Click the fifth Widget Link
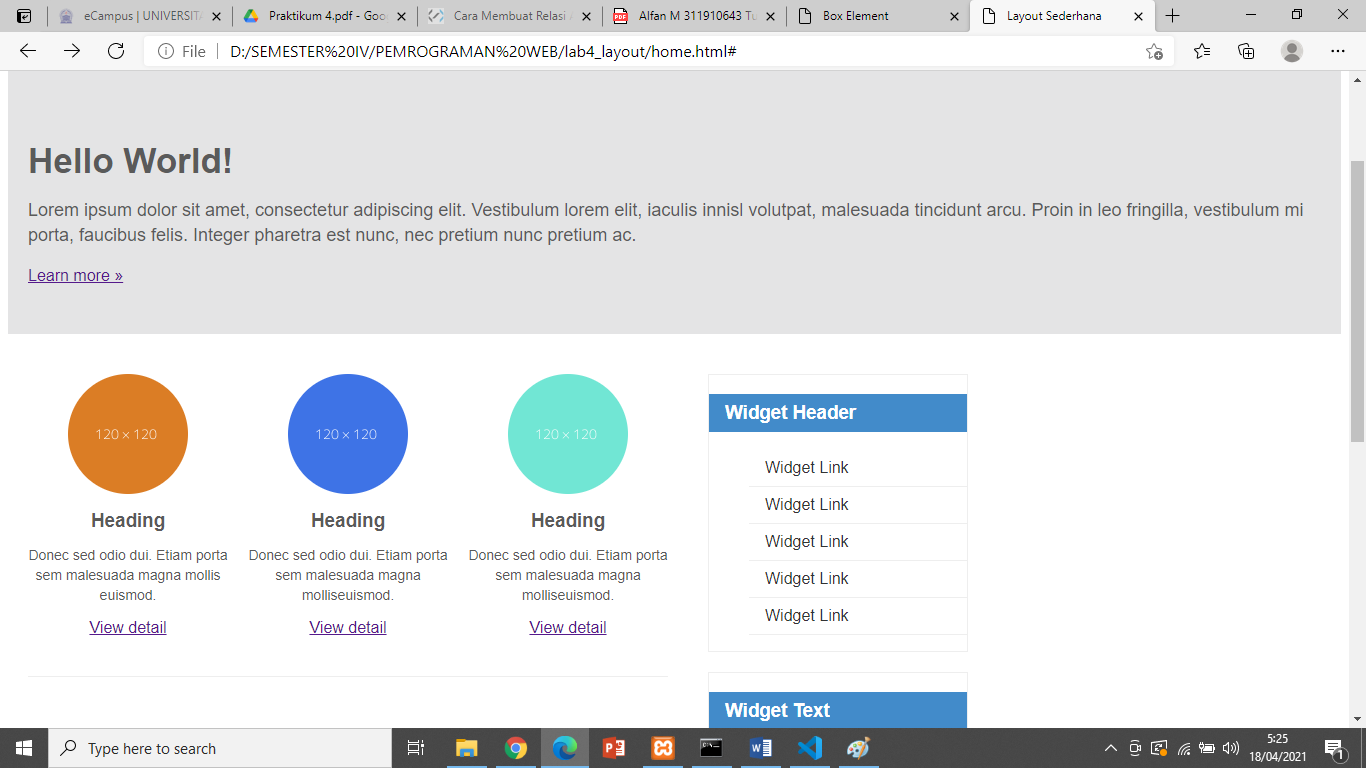This screenshot has height=768, width=1366. pyautogui.click(x=806, y=615)
